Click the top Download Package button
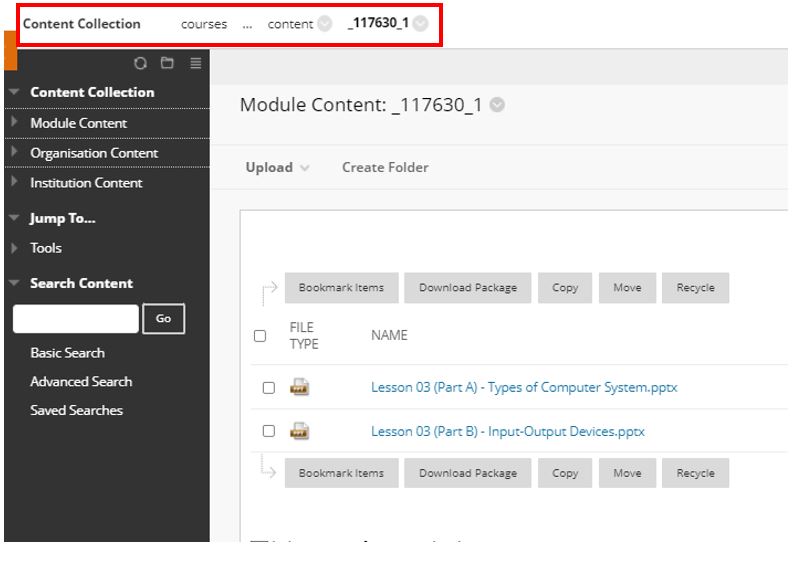The width and height of the screenshot is (793, 564). tap(468, 288)
